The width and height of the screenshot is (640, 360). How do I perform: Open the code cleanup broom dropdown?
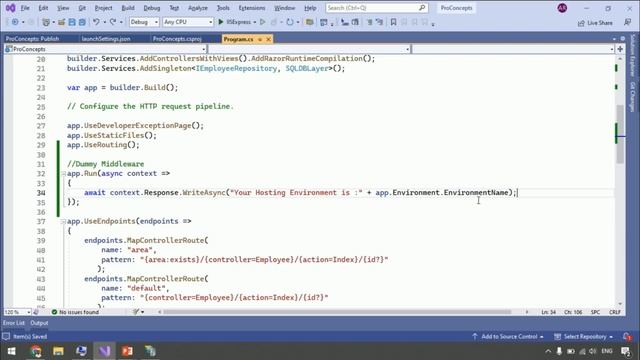(138, 312)
